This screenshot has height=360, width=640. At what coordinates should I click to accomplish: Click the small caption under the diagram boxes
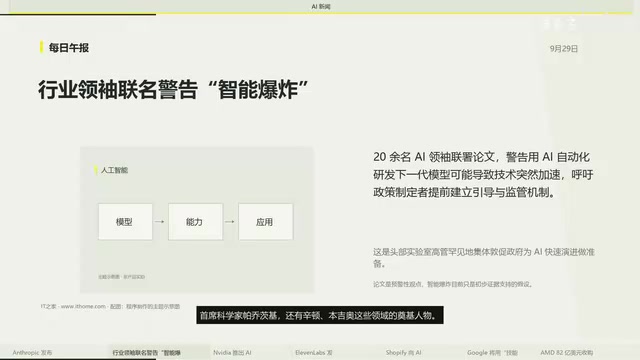coord(121,277)
